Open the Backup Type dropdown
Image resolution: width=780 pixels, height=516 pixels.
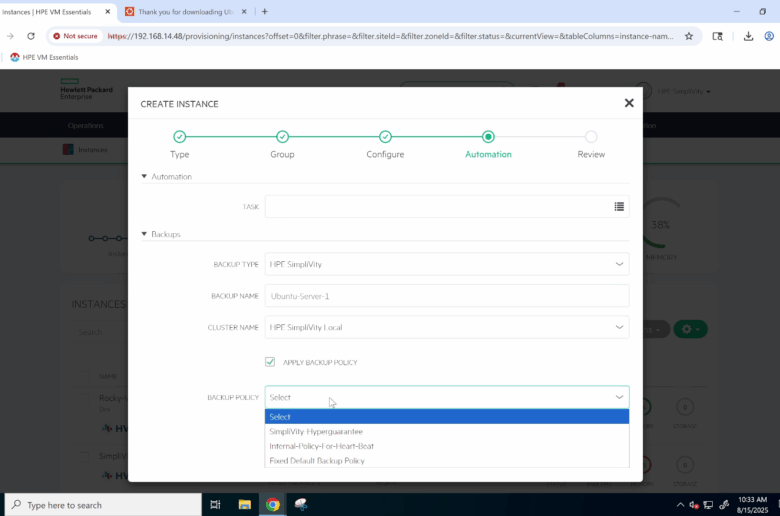446,264
